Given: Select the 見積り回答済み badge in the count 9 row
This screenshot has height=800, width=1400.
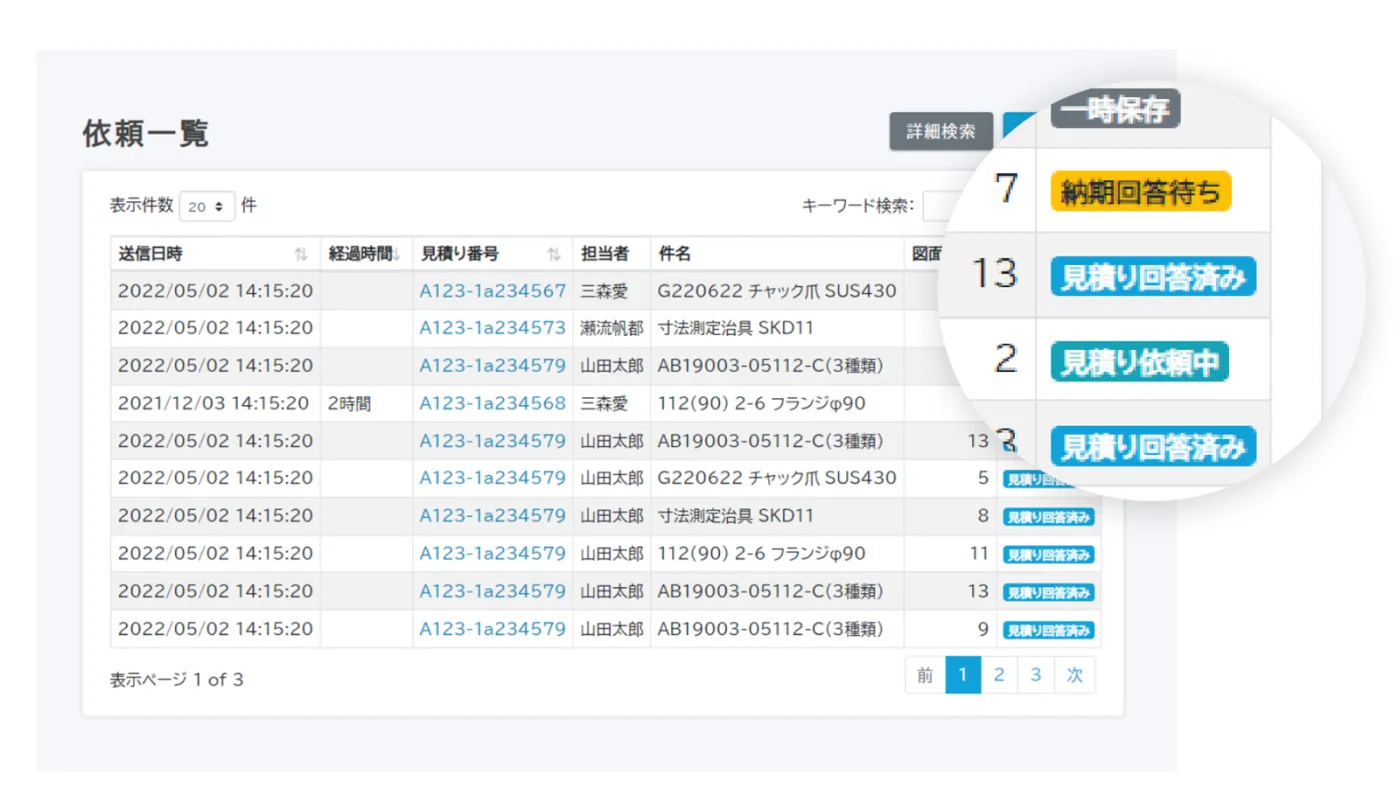Looking at the screenshot, I should tap(1049, 631).
